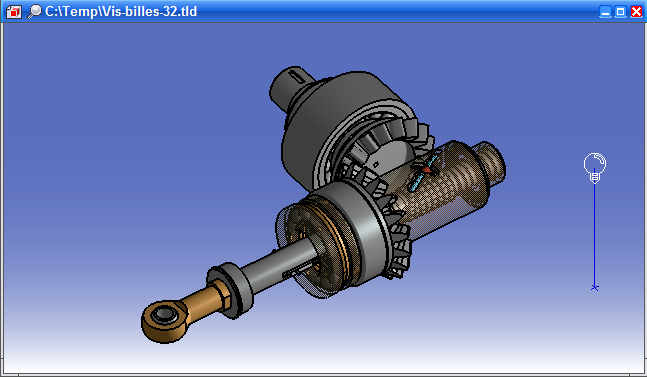Image resolution: width=647 pixels, height=377 pixels.
Task: Select the gray collar flange on the rod
Action: click(x=230, y=290)
